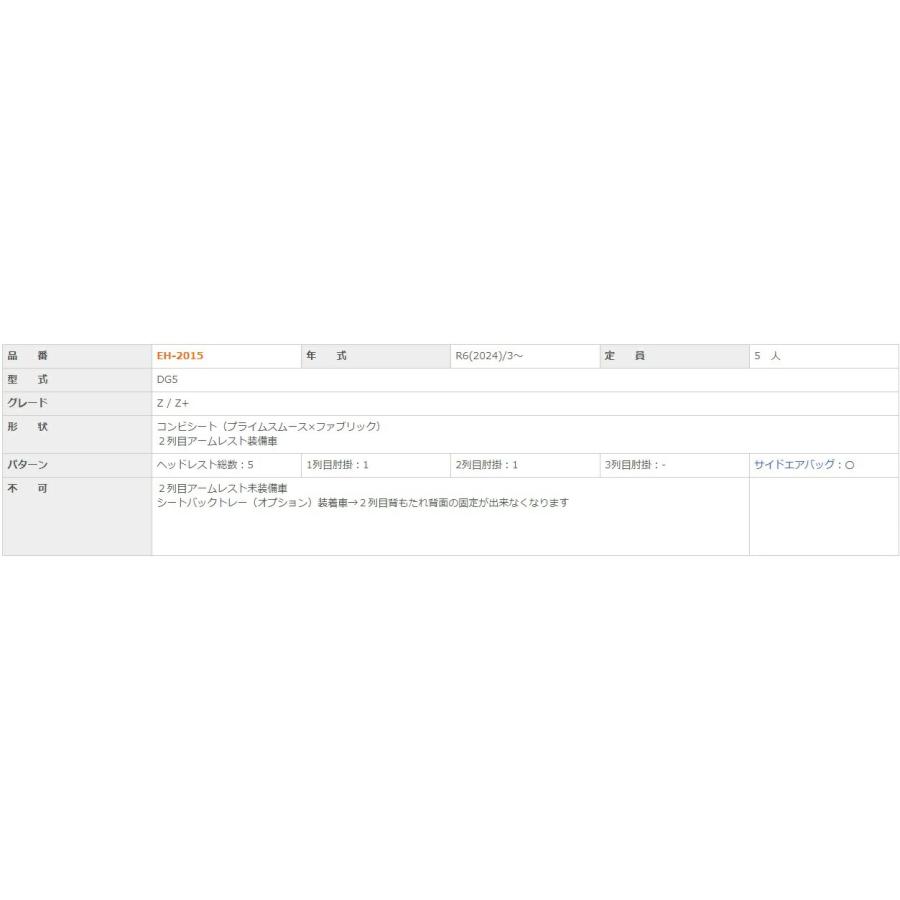Viewport: 900px width, 900px height.
Task: Click the 1列目肘掛：1 cell
Action: pos(338,465)
